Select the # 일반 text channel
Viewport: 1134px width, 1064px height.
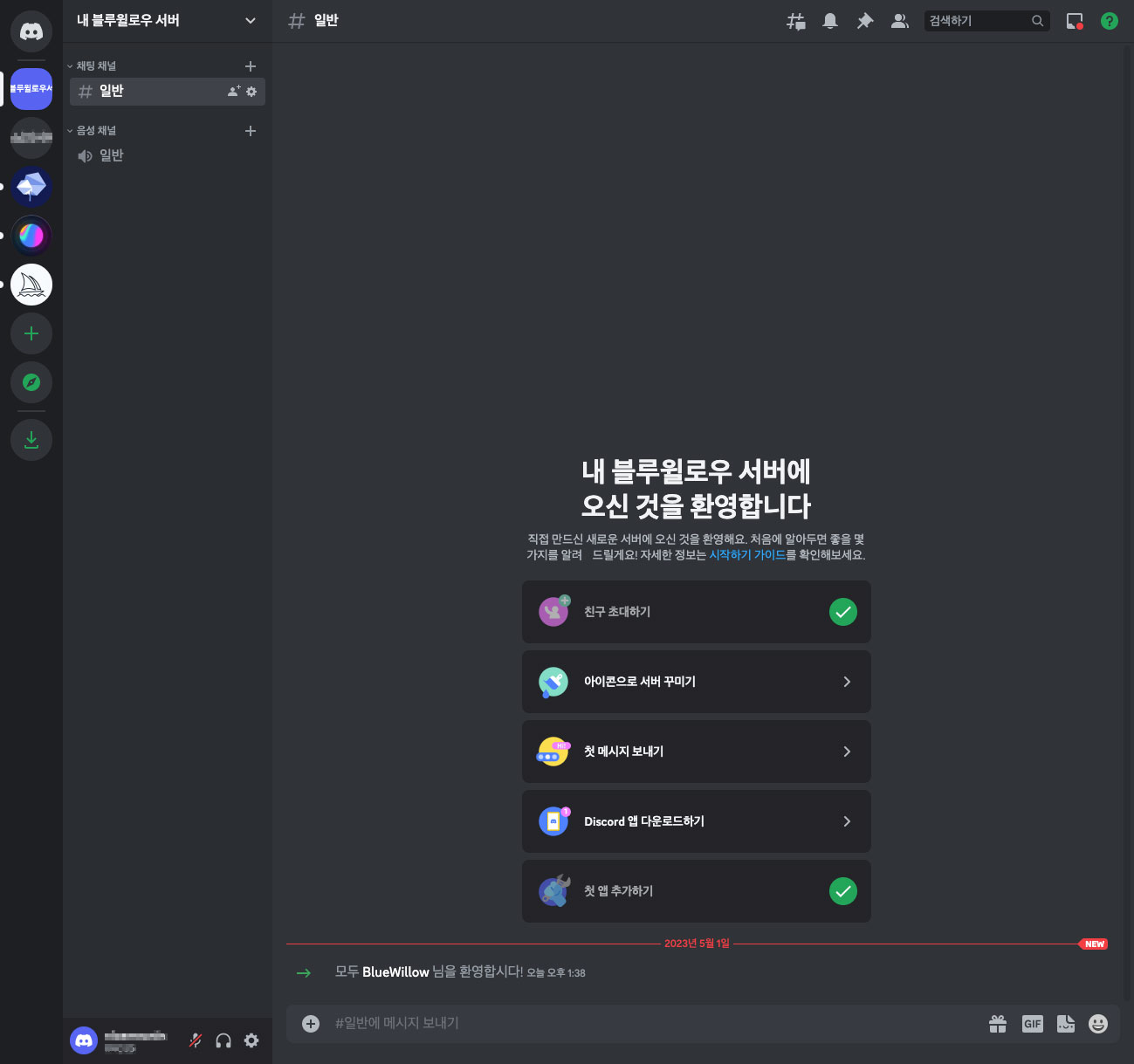(168, 91)
